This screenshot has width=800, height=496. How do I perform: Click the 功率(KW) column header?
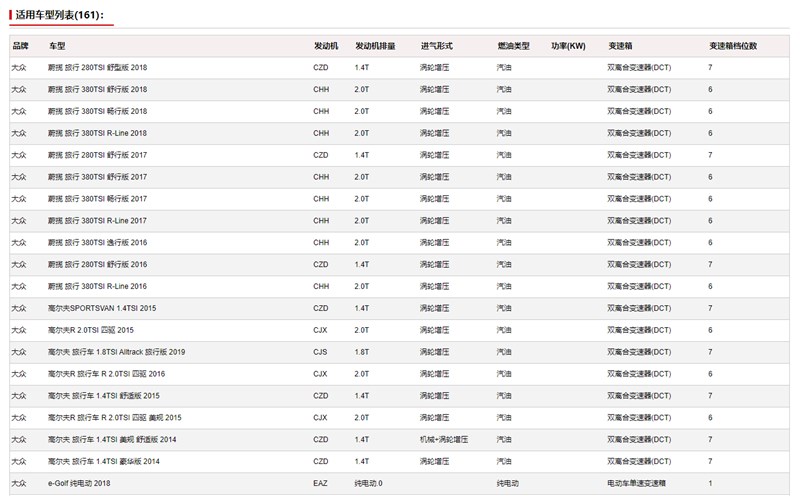point(568,46)
